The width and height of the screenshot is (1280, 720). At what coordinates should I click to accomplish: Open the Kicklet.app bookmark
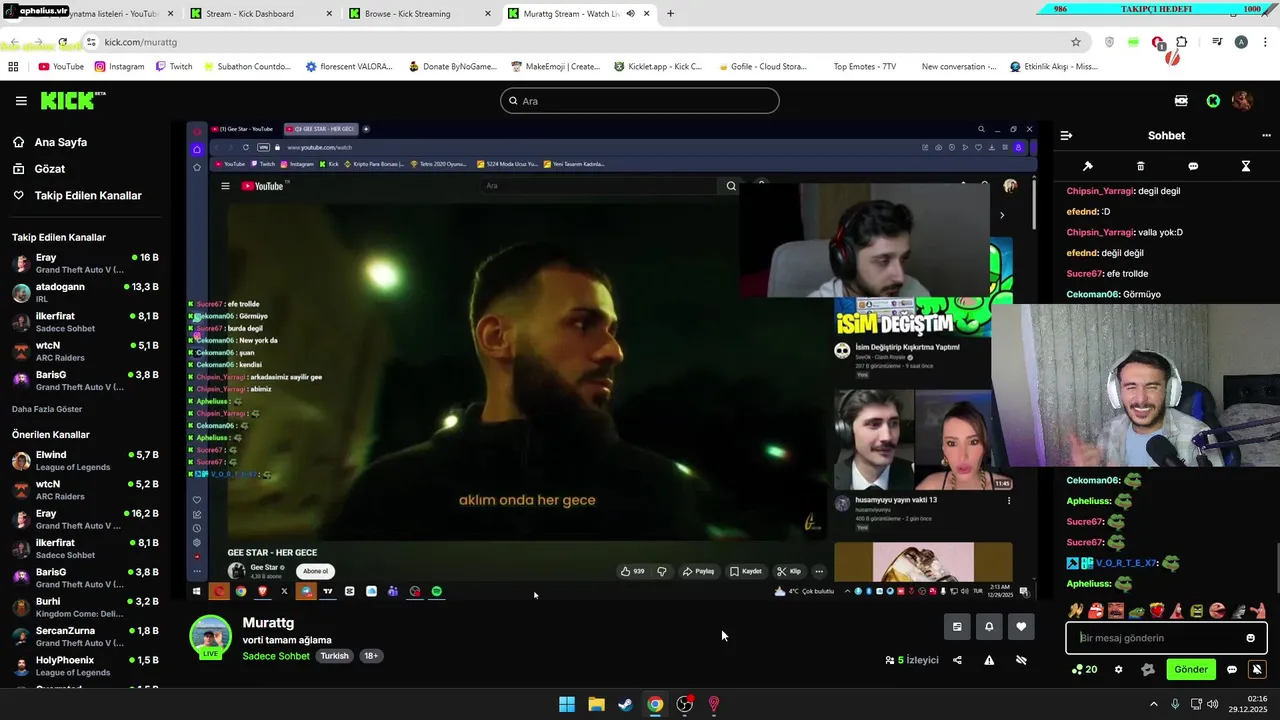click(x=658, y=67)
